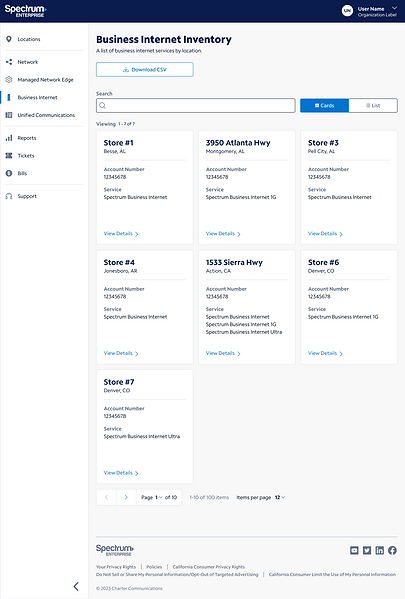Open the page number dropdown
405x599 pixels.
click(159, 497)
